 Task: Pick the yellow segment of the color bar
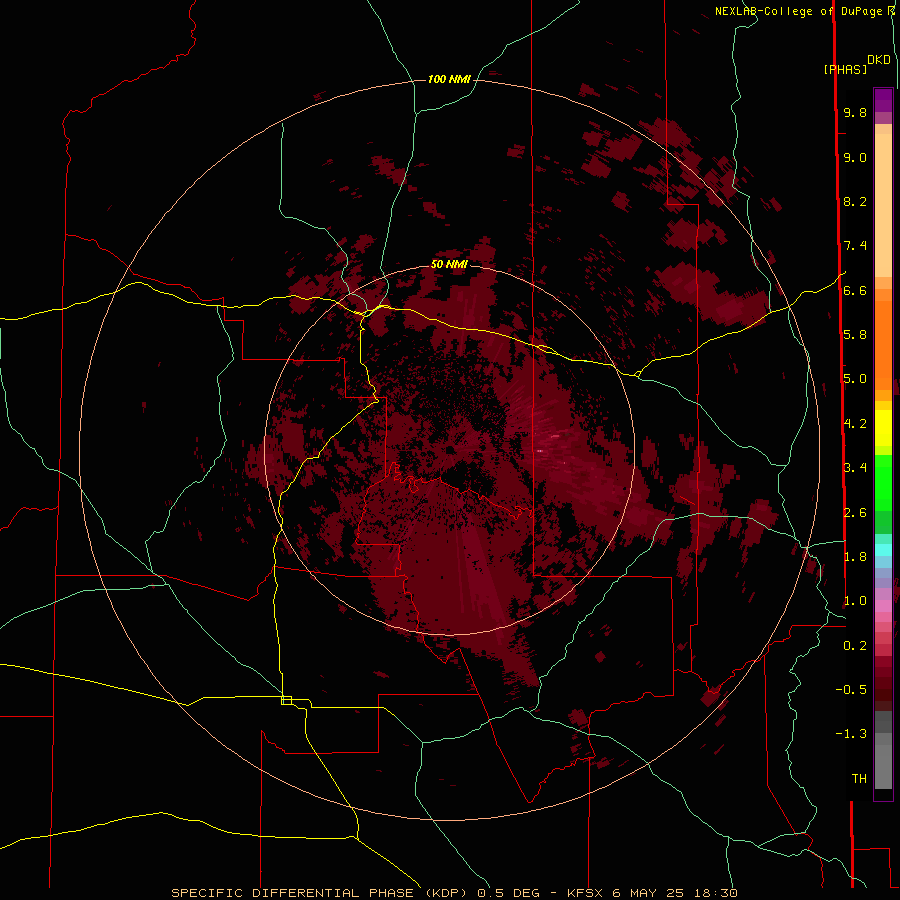pyautogui.click(x=883, y=428)
